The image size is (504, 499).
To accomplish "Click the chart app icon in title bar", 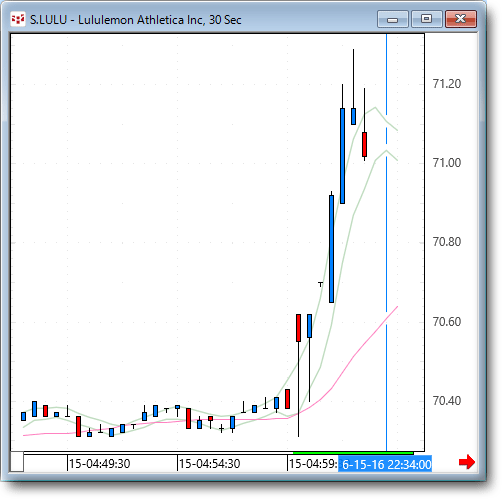I will [x=18, y=19].
